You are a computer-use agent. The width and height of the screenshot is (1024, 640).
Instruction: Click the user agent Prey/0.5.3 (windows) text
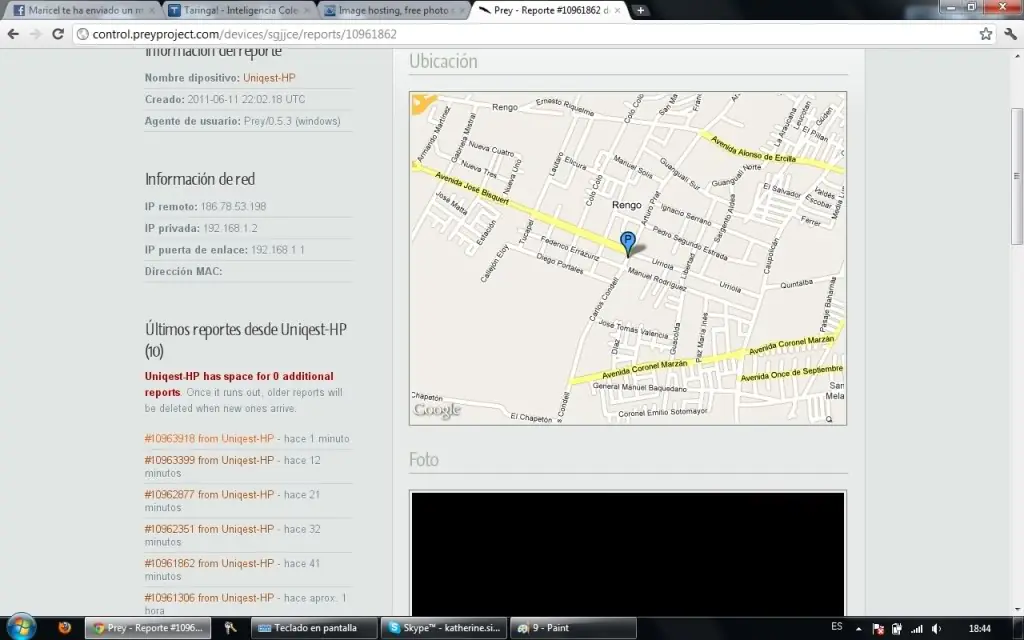[x=292, y=121]
